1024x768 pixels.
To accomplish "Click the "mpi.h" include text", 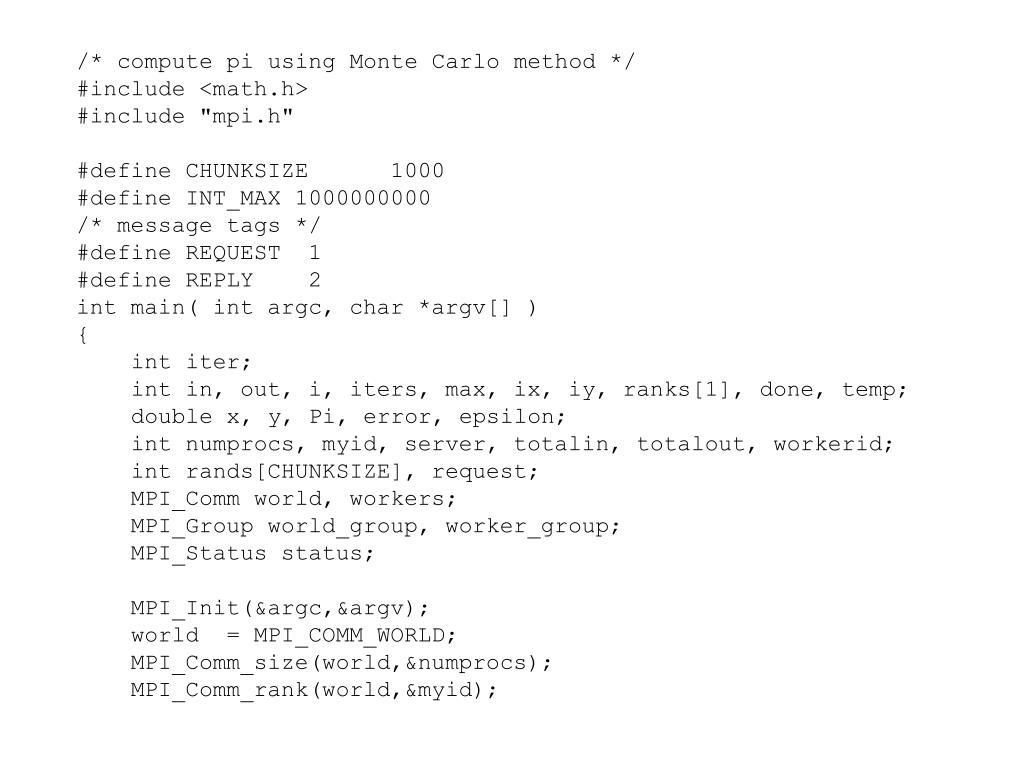I will coord(246,117).
